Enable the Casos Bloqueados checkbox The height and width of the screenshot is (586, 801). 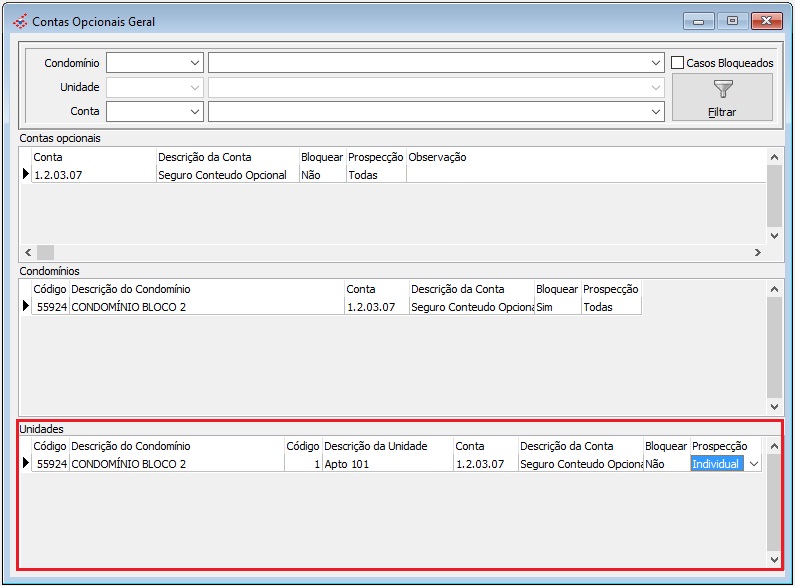tap(678, 62)
